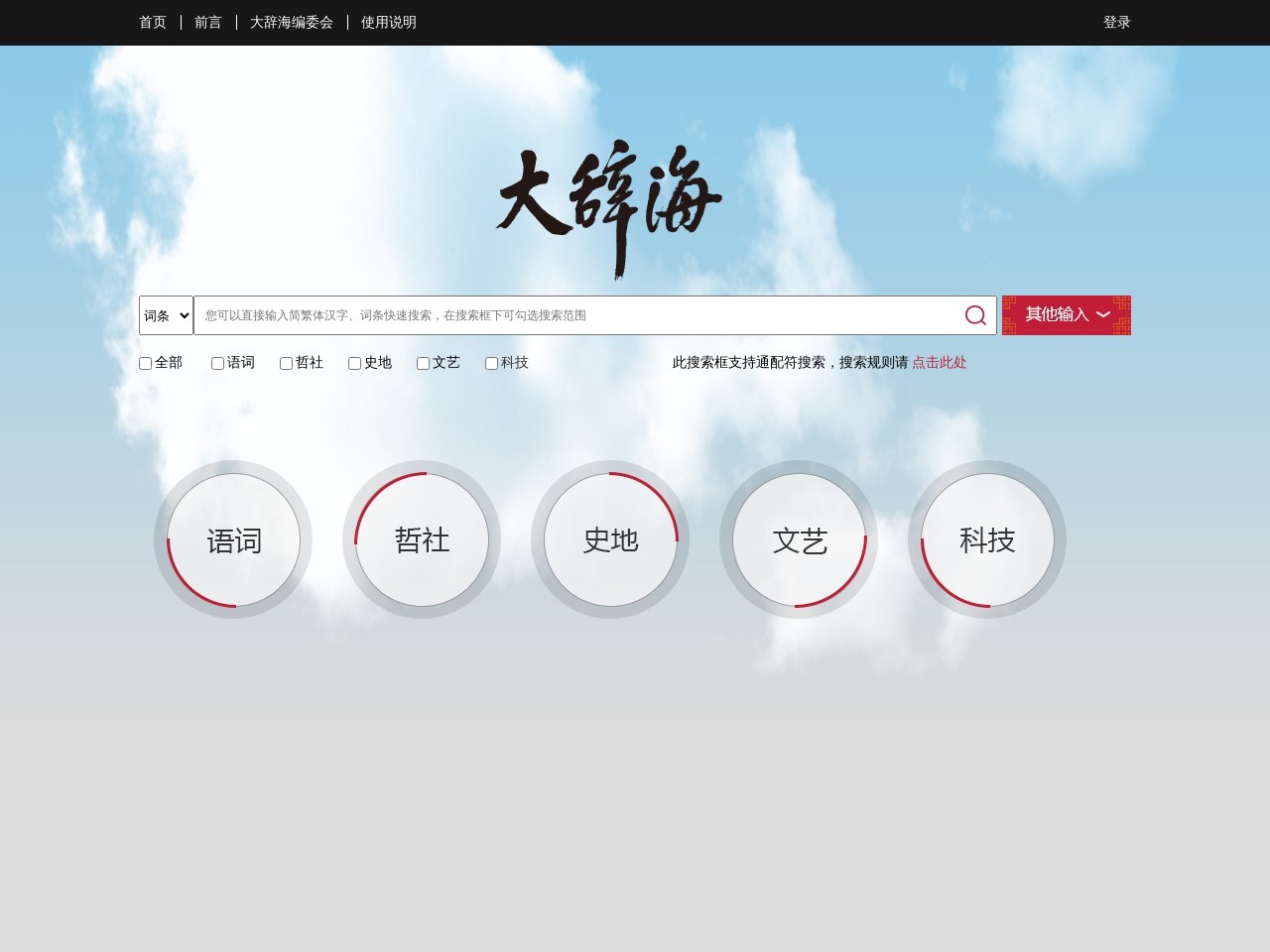Click the 登录 link
This screenshot has width=1270, height=952.
[1117, 22]
